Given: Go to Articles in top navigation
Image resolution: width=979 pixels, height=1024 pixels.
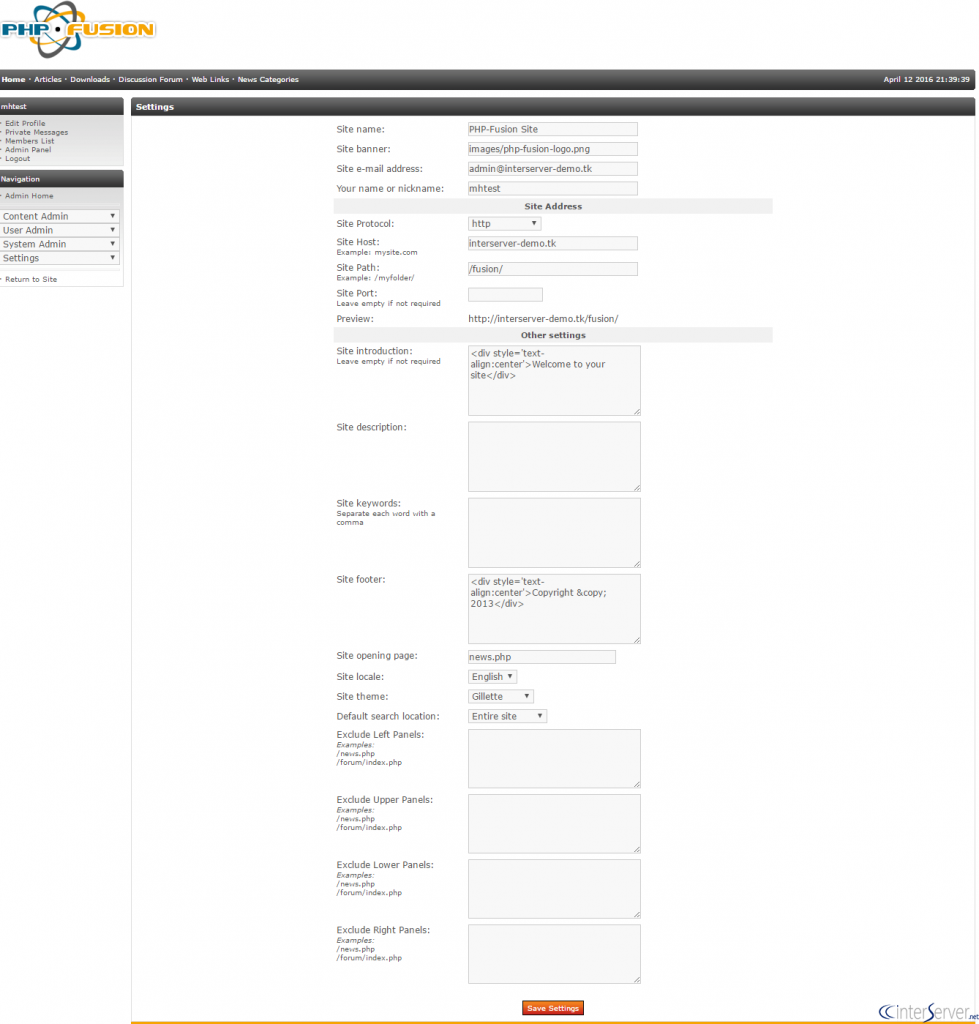Looking at the screenshot, I should coord(48,80).
